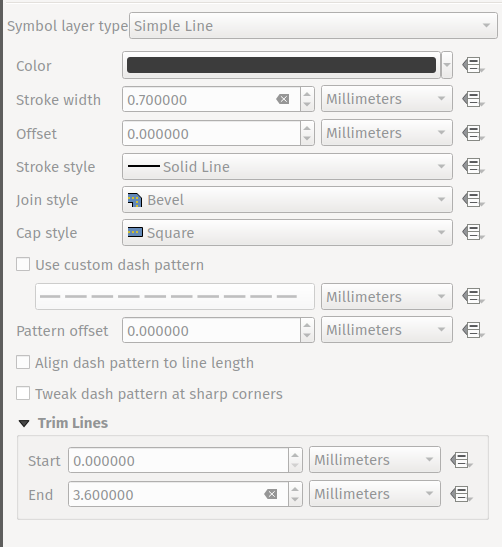Collapse the Trim Lines section
The height and width of the screenshot is (547, 502).
click(x=24, y=424)
